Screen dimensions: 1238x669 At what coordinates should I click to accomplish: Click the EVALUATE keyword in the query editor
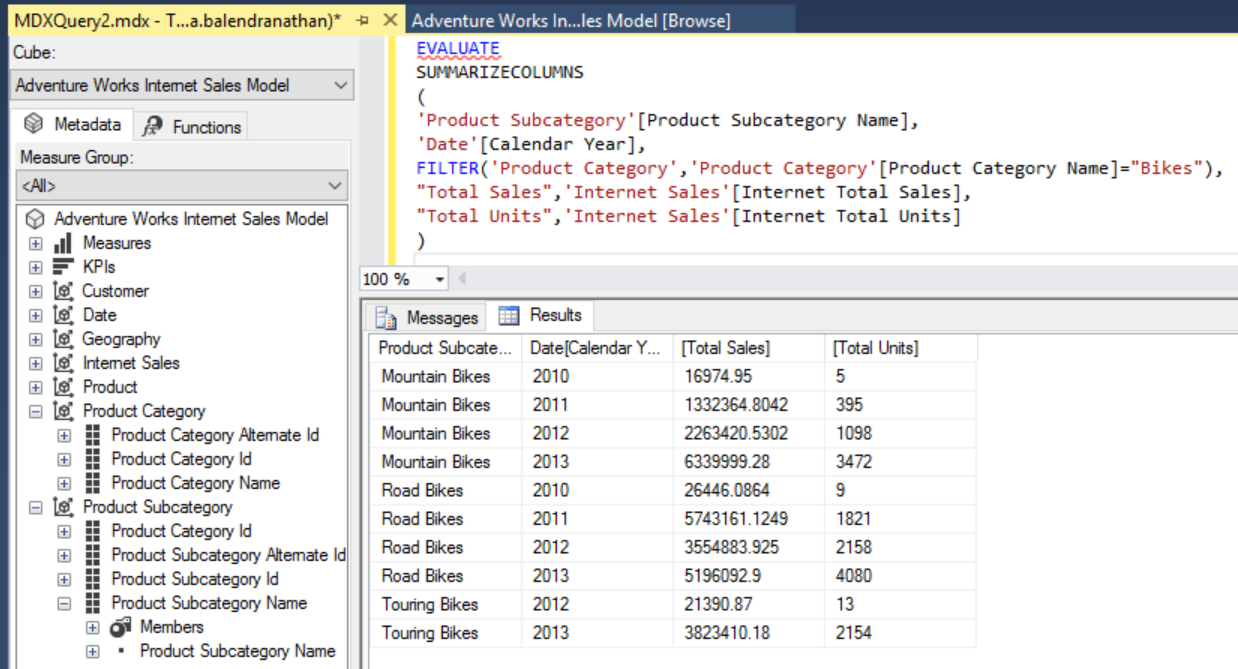(458, 48)
